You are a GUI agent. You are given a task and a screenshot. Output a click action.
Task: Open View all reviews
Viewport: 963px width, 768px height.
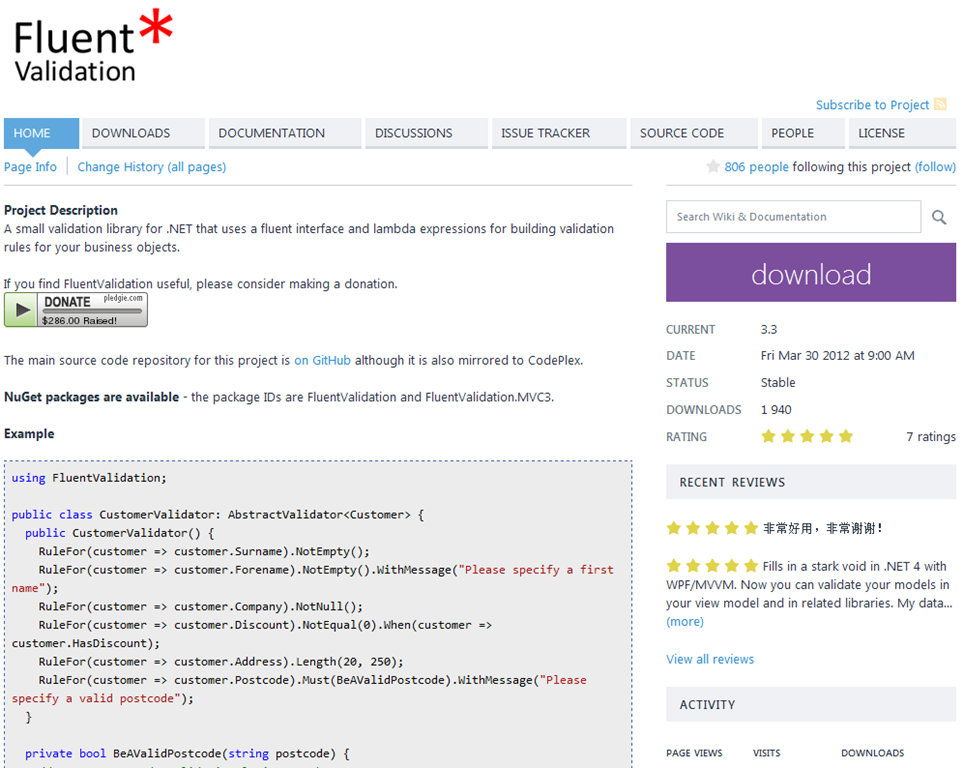(x=710, y=659)
